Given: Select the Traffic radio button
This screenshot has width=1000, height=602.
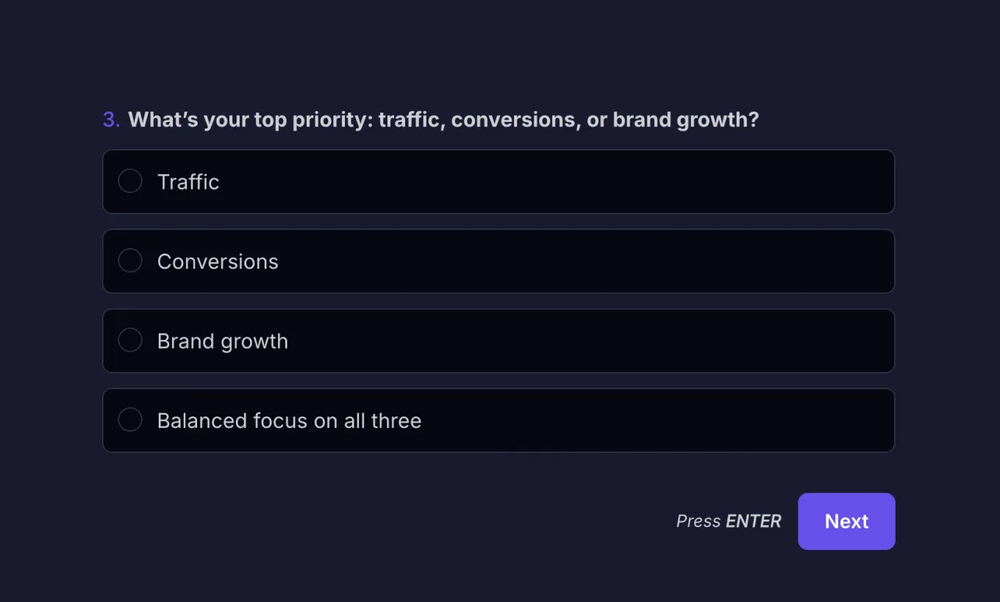Looking at the screenshot, I should [130, 181].
